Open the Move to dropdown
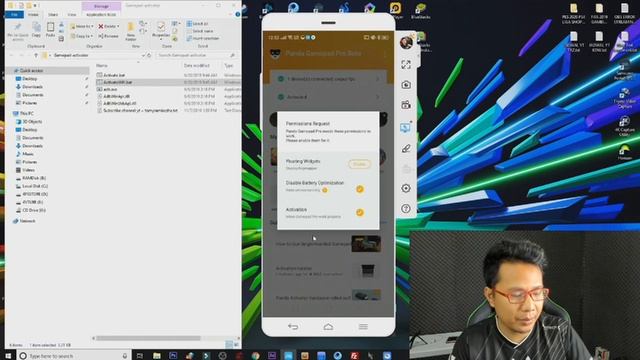 tap(82, 26)
